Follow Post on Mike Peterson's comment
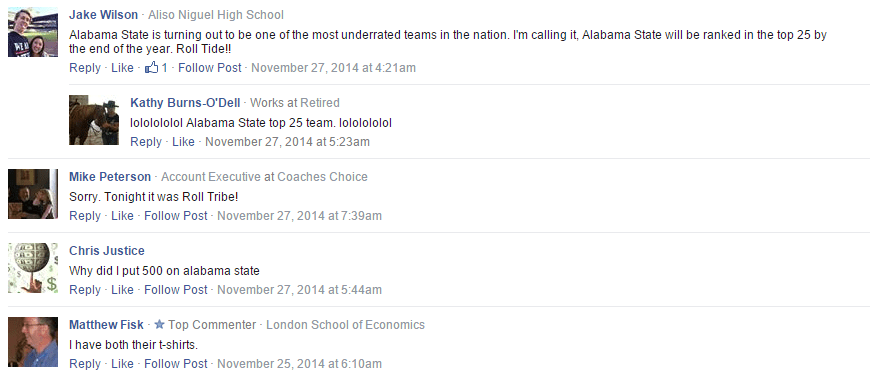The height and width of the screenshot is (372, 883). tap(176, 216)
